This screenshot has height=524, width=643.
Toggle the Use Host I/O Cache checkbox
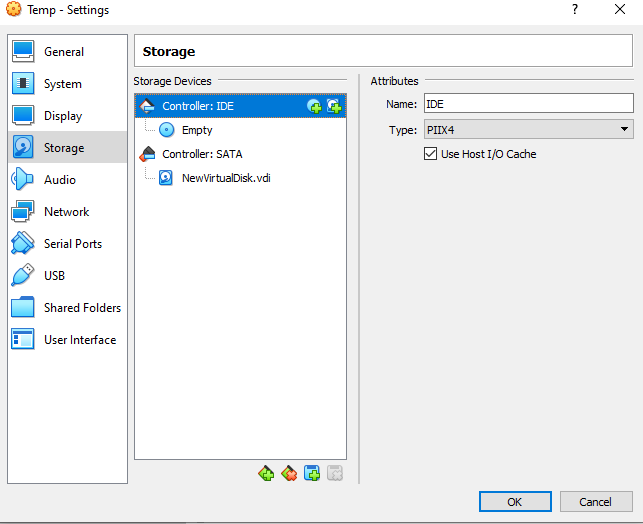[x=432, y=154]
